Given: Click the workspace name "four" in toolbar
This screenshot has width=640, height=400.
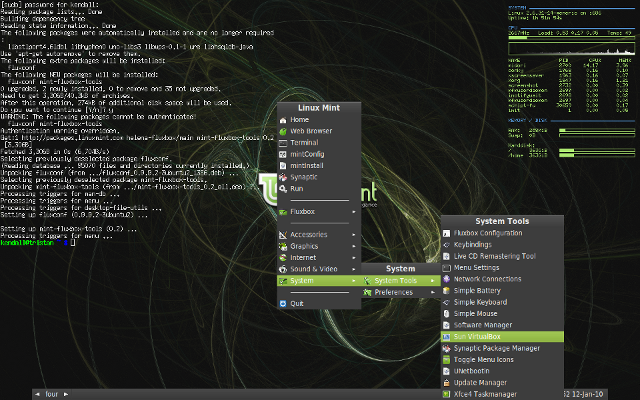Looking at the screenshot, I should (x=51, y=394).
